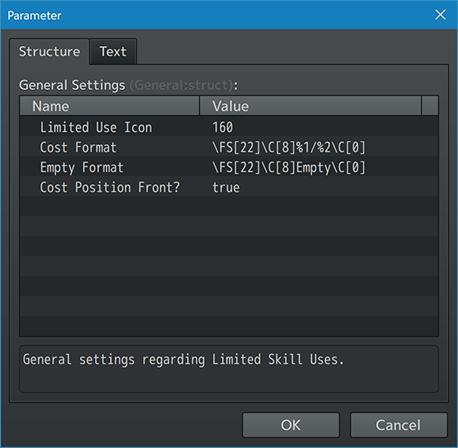Select the Cost Position Front? row
Viewport: 458px width, 448px height.
coord(229,187)
